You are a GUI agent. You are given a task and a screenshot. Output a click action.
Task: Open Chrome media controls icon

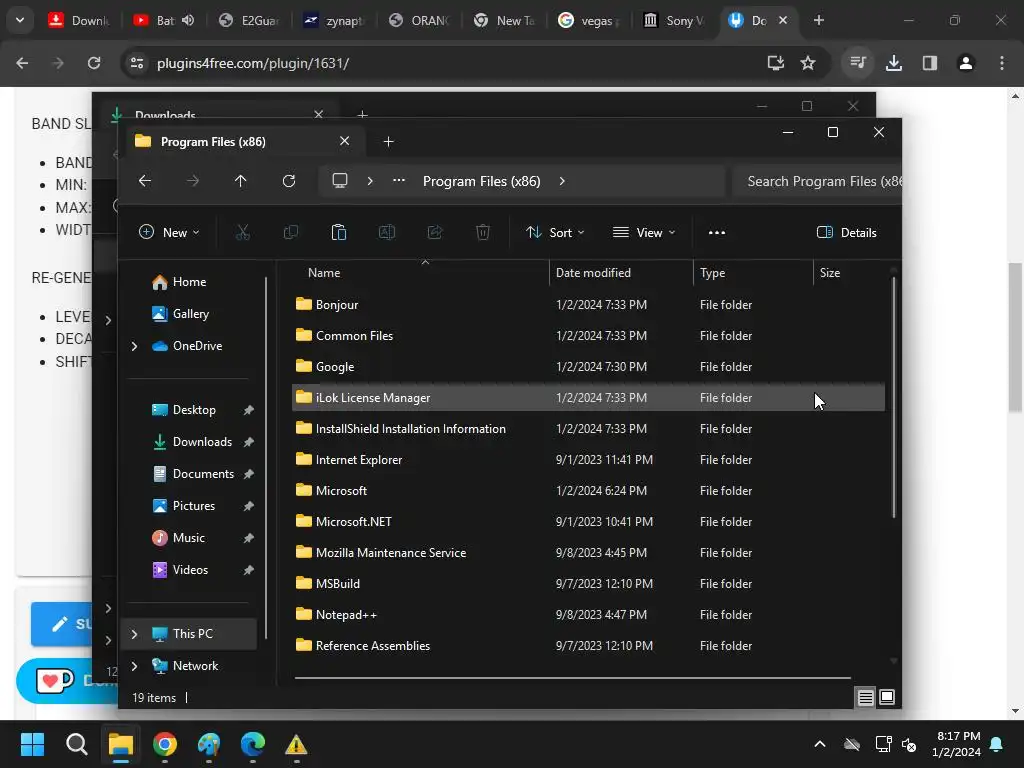pyautogui.click(x=858, y=63)
